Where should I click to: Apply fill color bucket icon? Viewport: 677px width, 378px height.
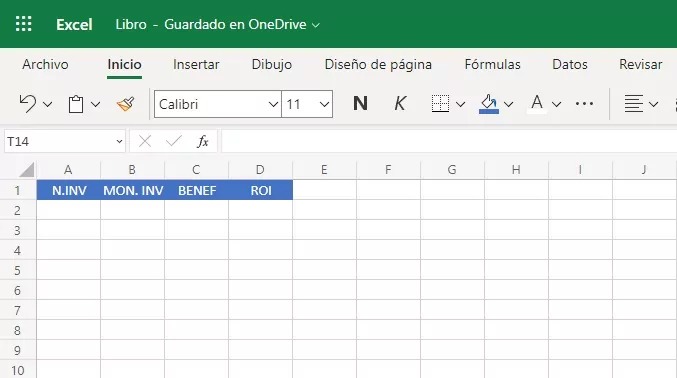tap(489, 104)
